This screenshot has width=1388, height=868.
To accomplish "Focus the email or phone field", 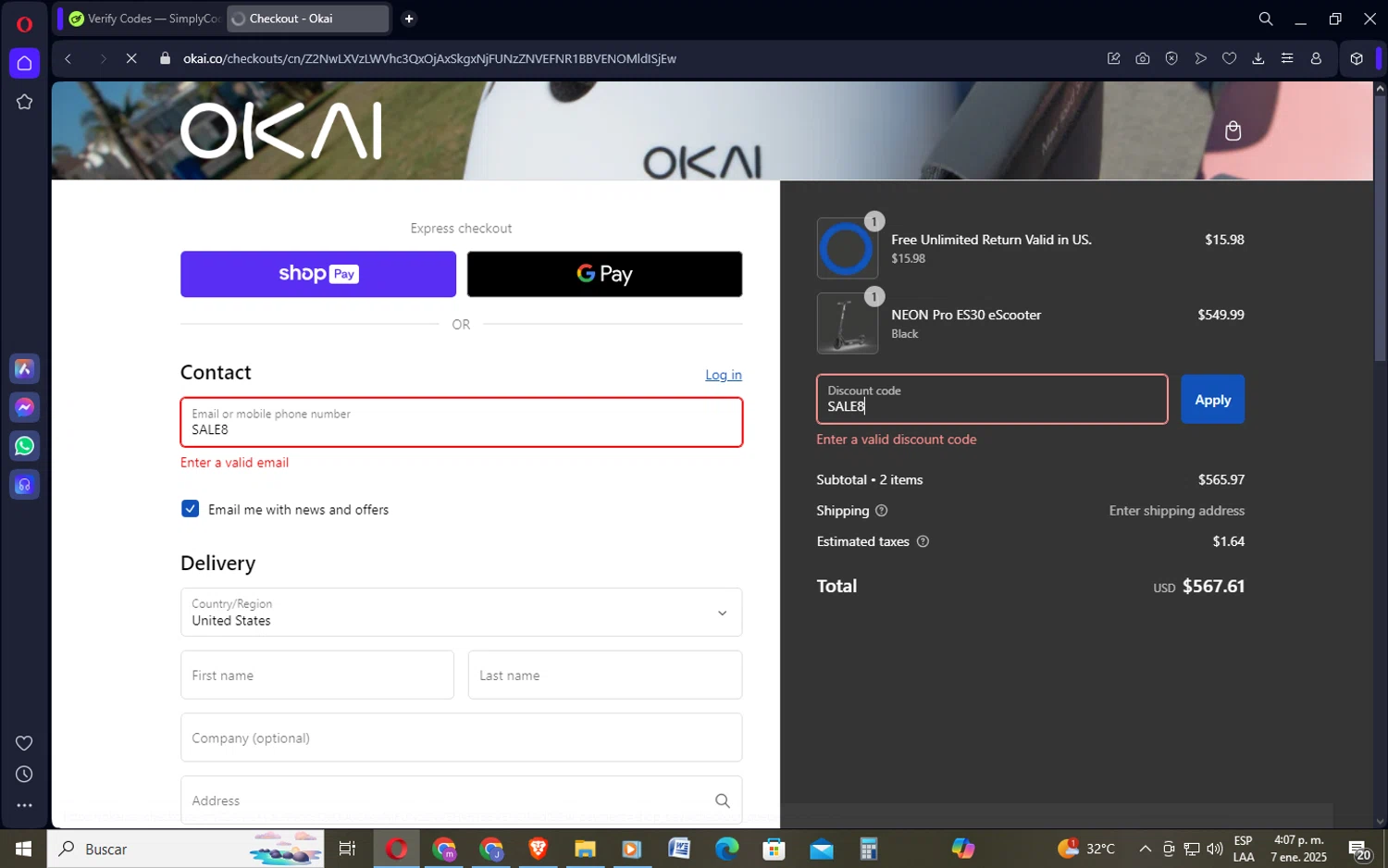I will [461, 422].
